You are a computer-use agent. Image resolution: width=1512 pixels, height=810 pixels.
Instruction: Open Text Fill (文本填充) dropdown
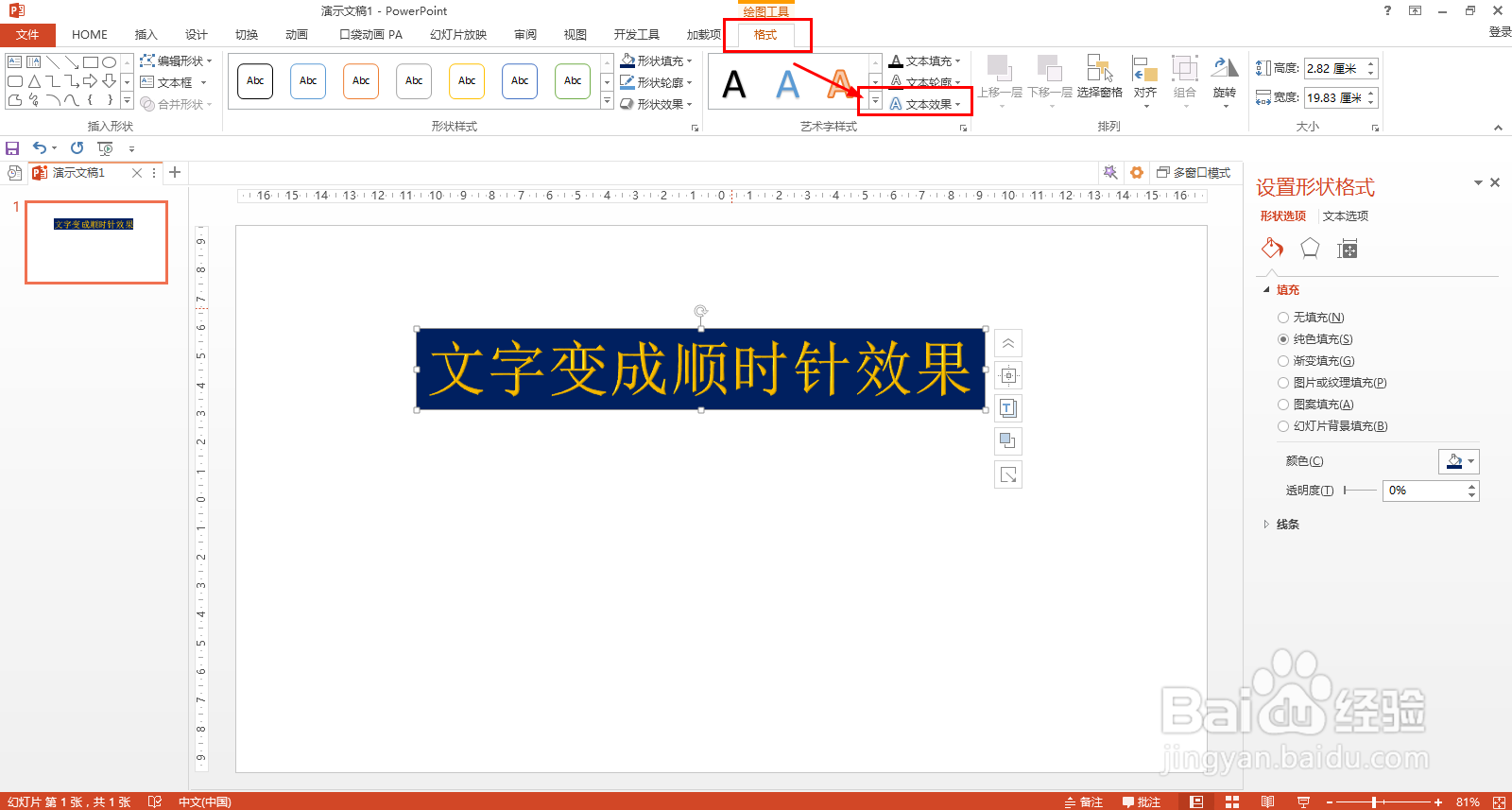pyautogui.click(x=925, y=60)
